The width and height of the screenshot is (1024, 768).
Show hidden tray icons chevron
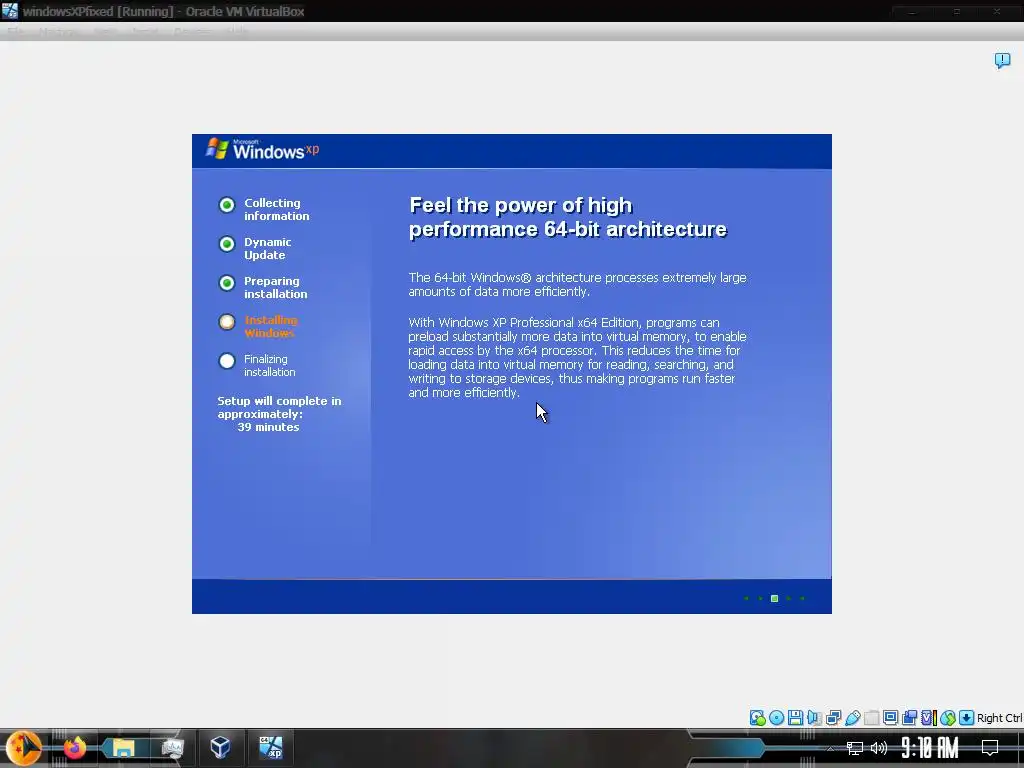(831, 748)
